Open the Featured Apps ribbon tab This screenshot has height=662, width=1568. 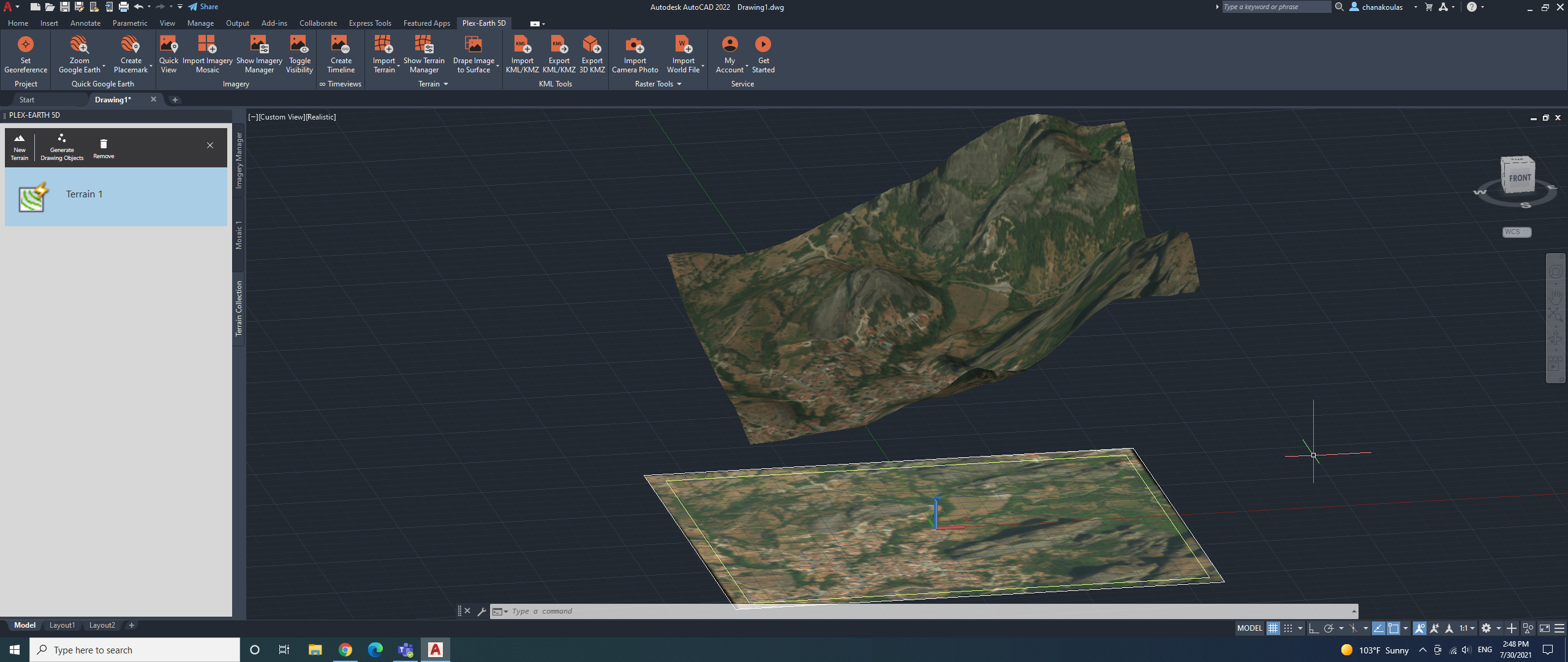(426, 23)
